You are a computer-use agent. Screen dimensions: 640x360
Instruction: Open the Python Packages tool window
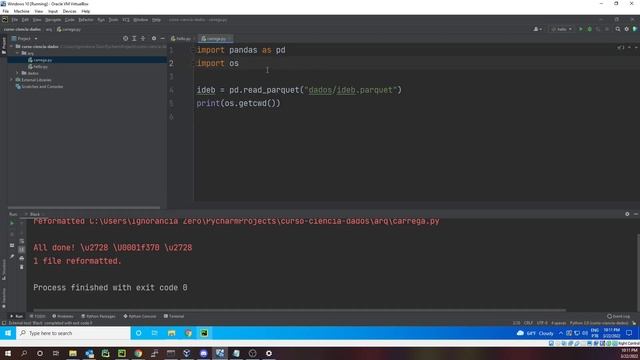(x=98, y=316)
